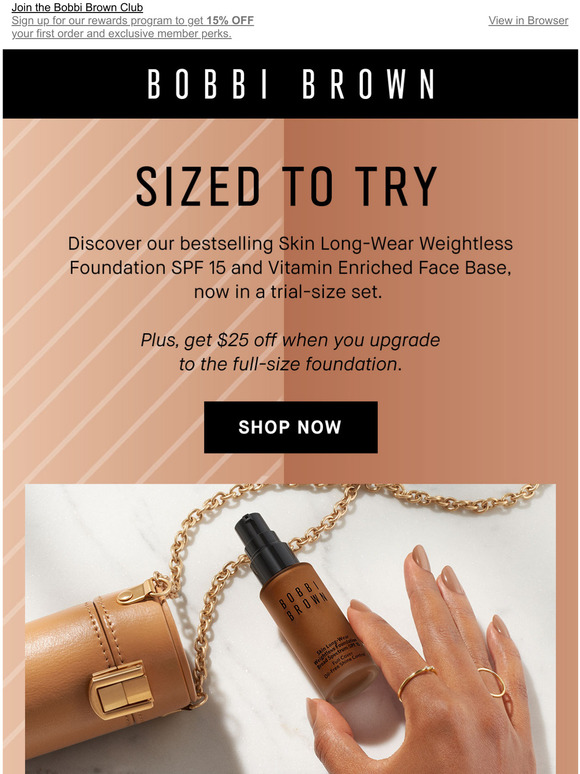Click the 'exclusive member perks' link line

click(x=121, y=34)
